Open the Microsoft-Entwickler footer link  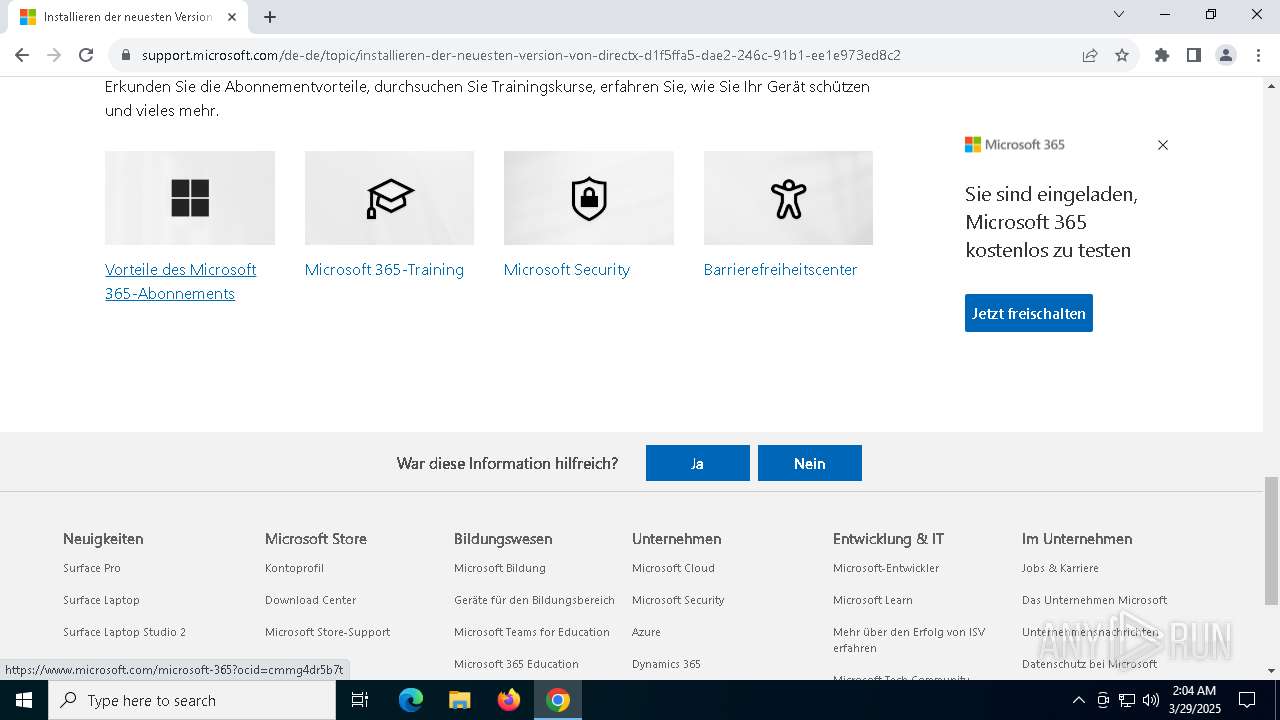[886, 568]
